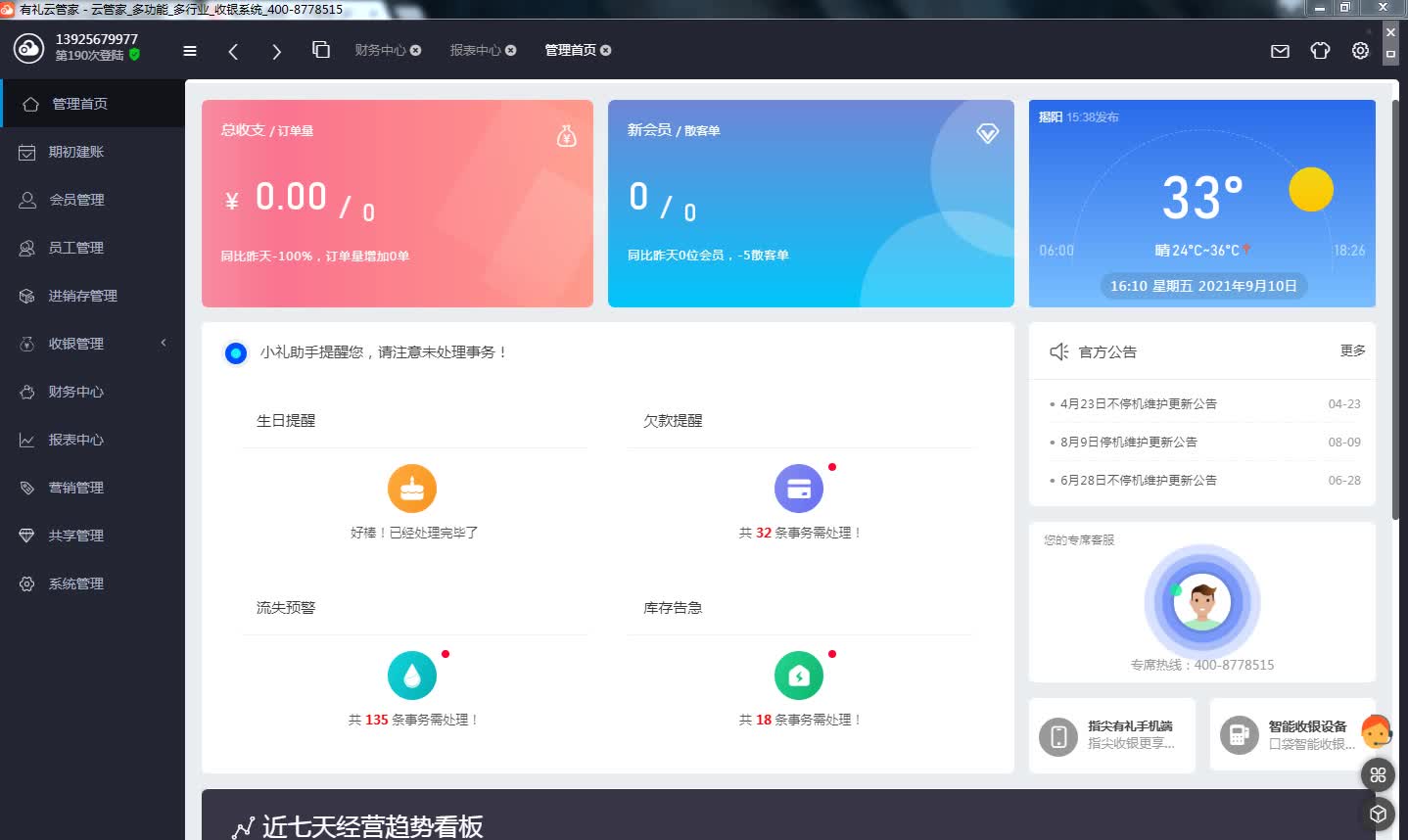Click the smart cashier device icon
1408x840 pixels.
pos(1240,735)
